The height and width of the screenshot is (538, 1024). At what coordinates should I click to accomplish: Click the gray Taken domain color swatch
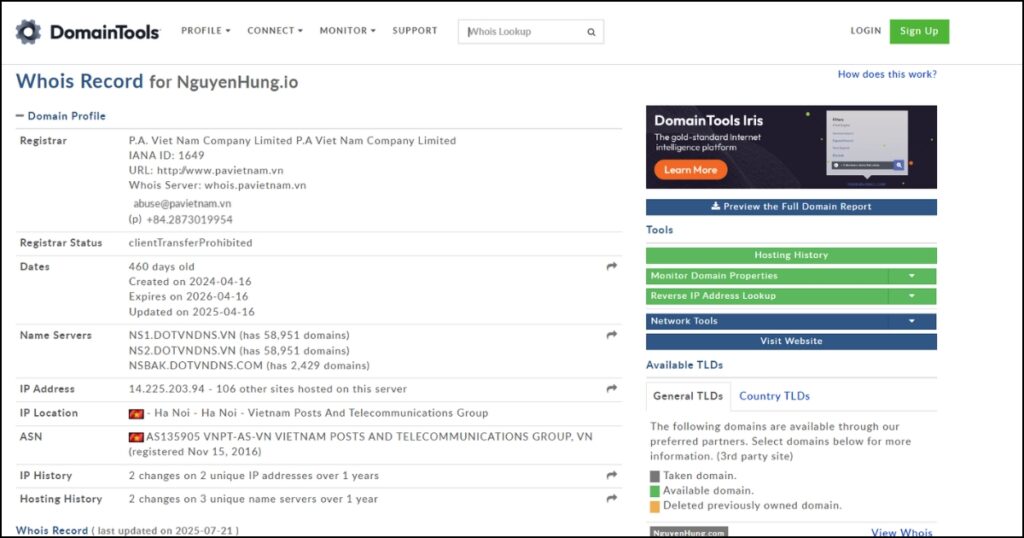click(x=654, y=476)
